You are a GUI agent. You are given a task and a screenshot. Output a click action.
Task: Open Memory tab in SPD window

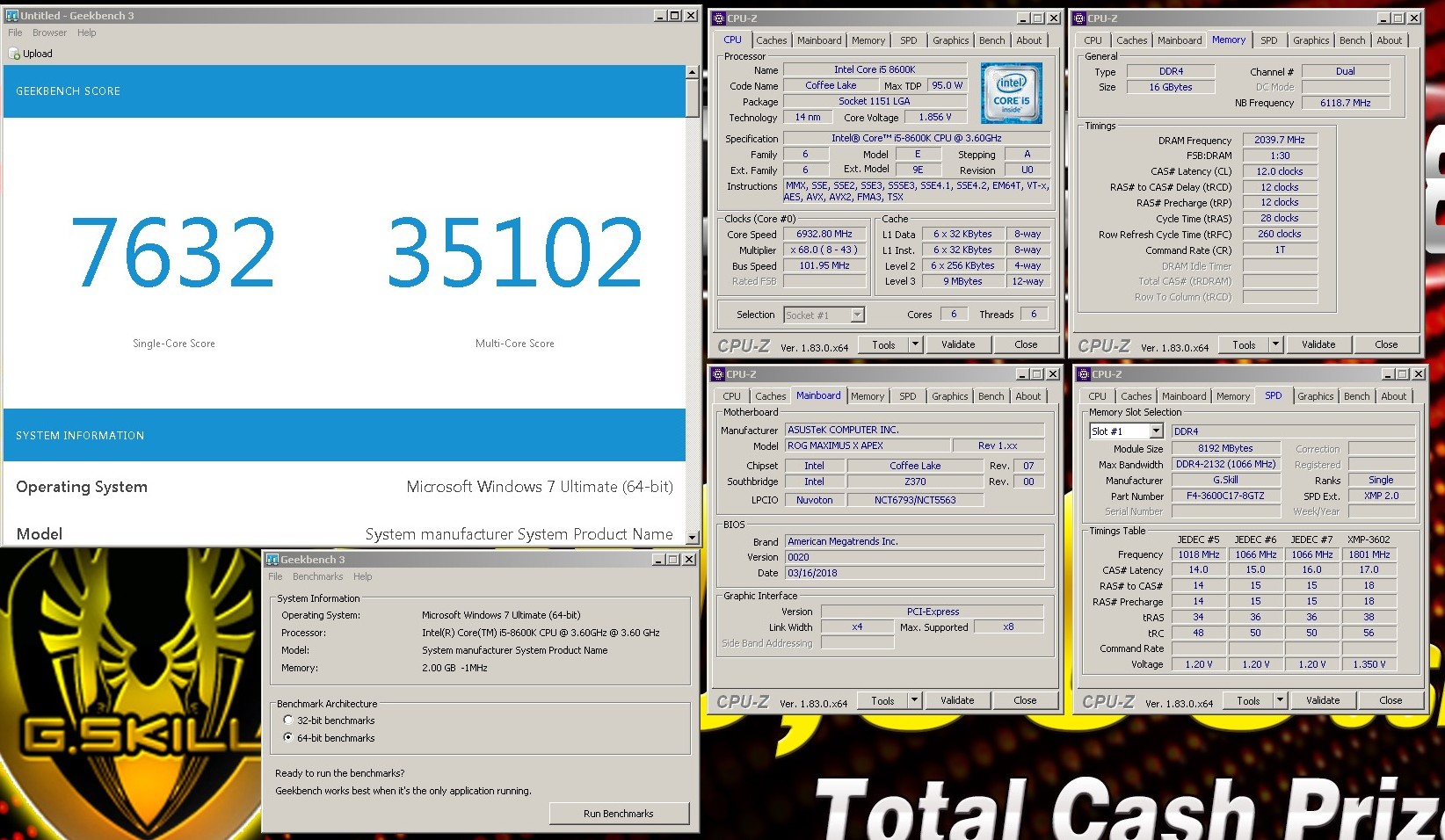tap(1232, 396)
